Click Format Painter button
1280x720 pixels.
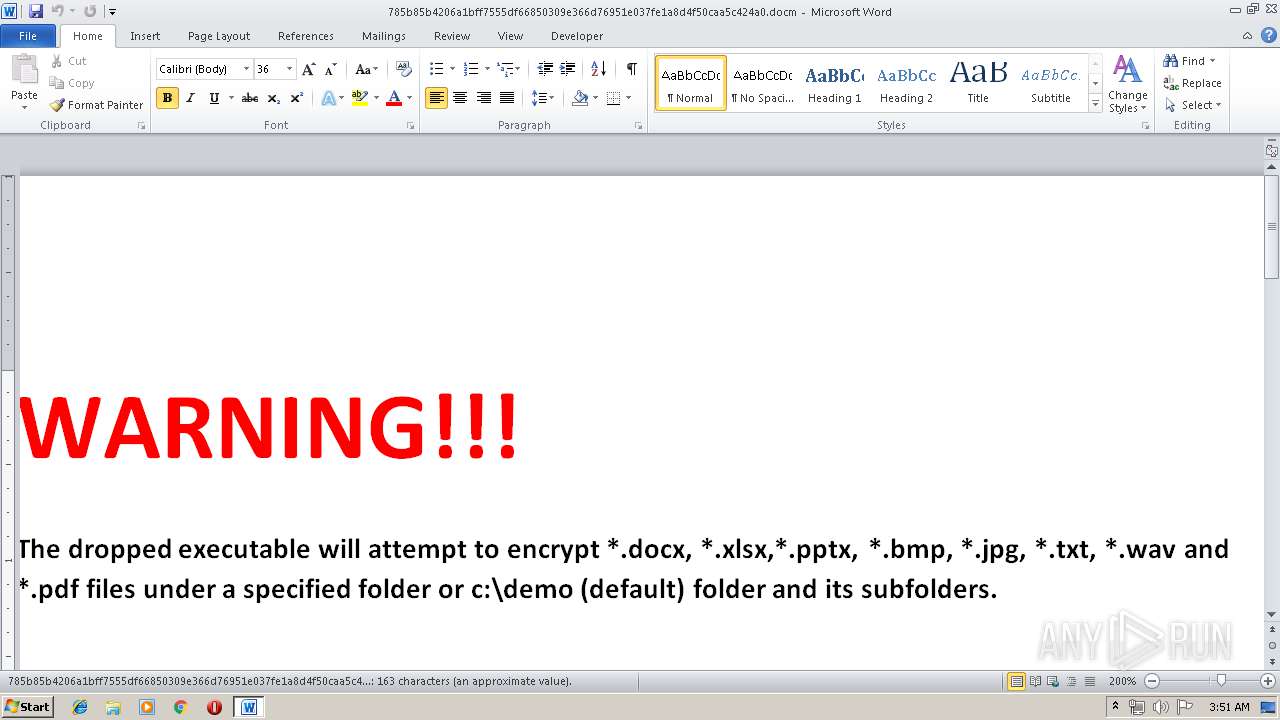96,105
